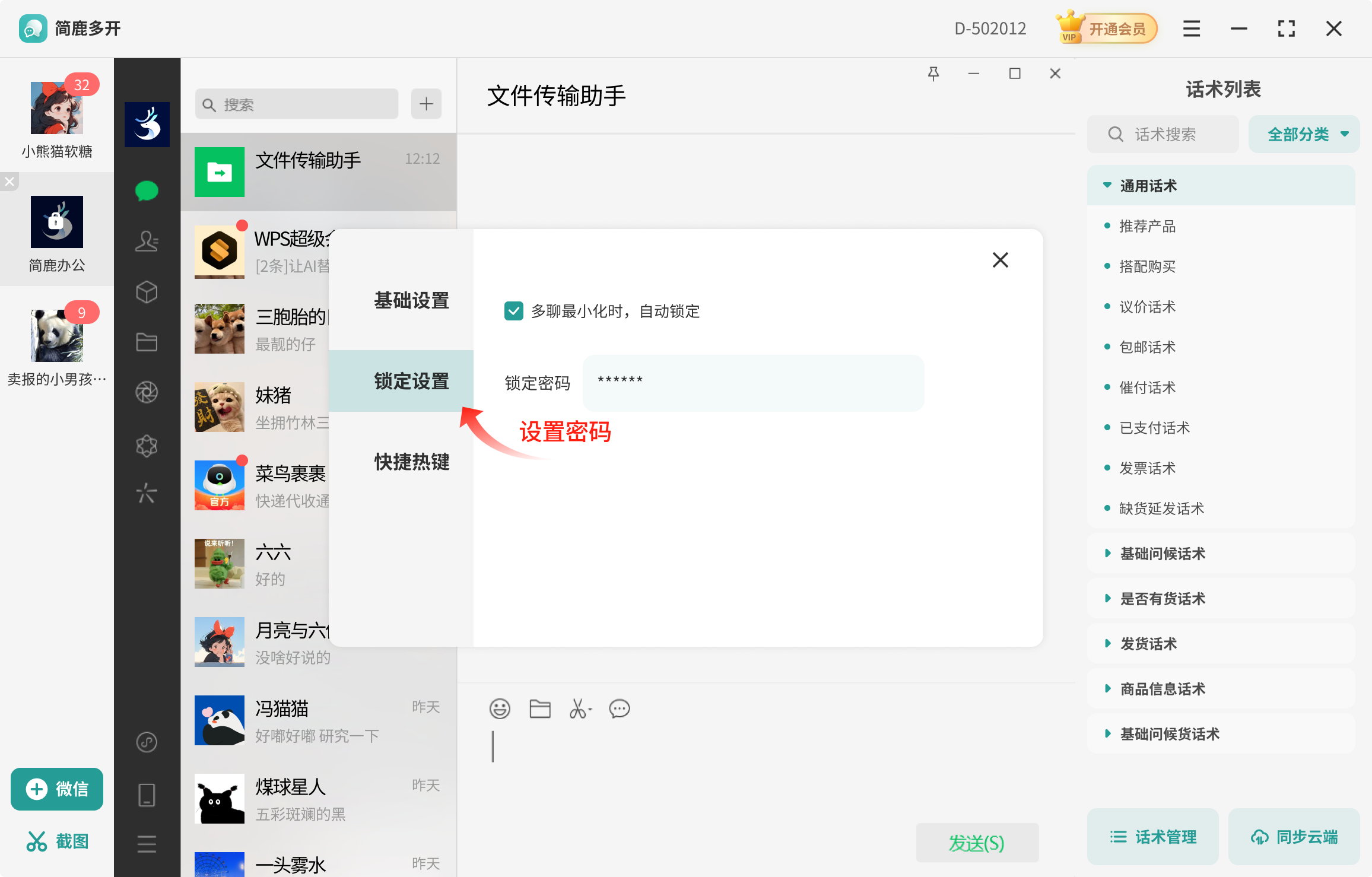Switch to the 基础设置 settings tab

tap(412, 301)
